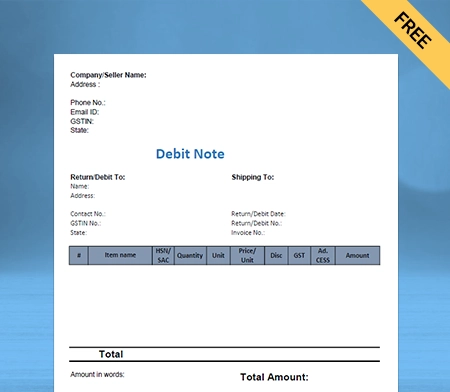Select the Contact No. field
450x392 pixels.
tap(88, 214)
